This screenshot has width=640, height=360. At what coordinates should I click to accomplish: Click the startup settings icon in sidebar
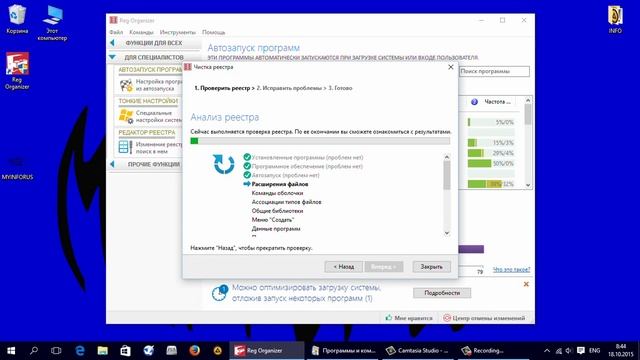[126, 85]
